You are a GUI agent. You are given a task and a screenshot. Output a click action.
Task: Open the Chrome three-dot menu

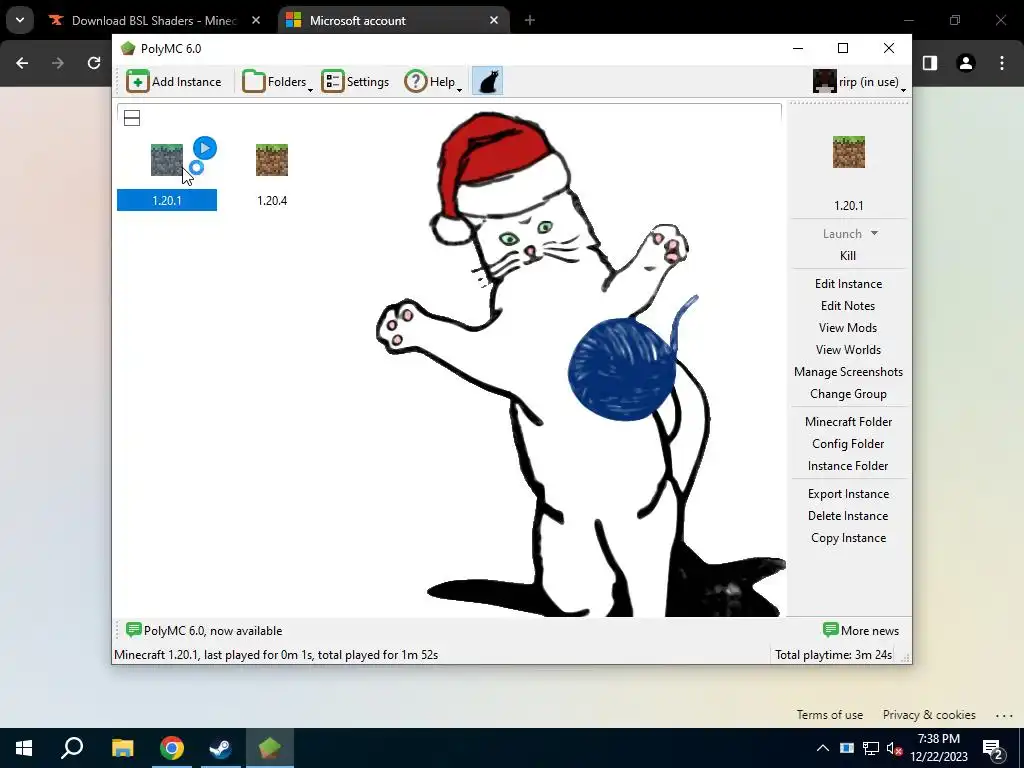click(x=1002, y=63)
